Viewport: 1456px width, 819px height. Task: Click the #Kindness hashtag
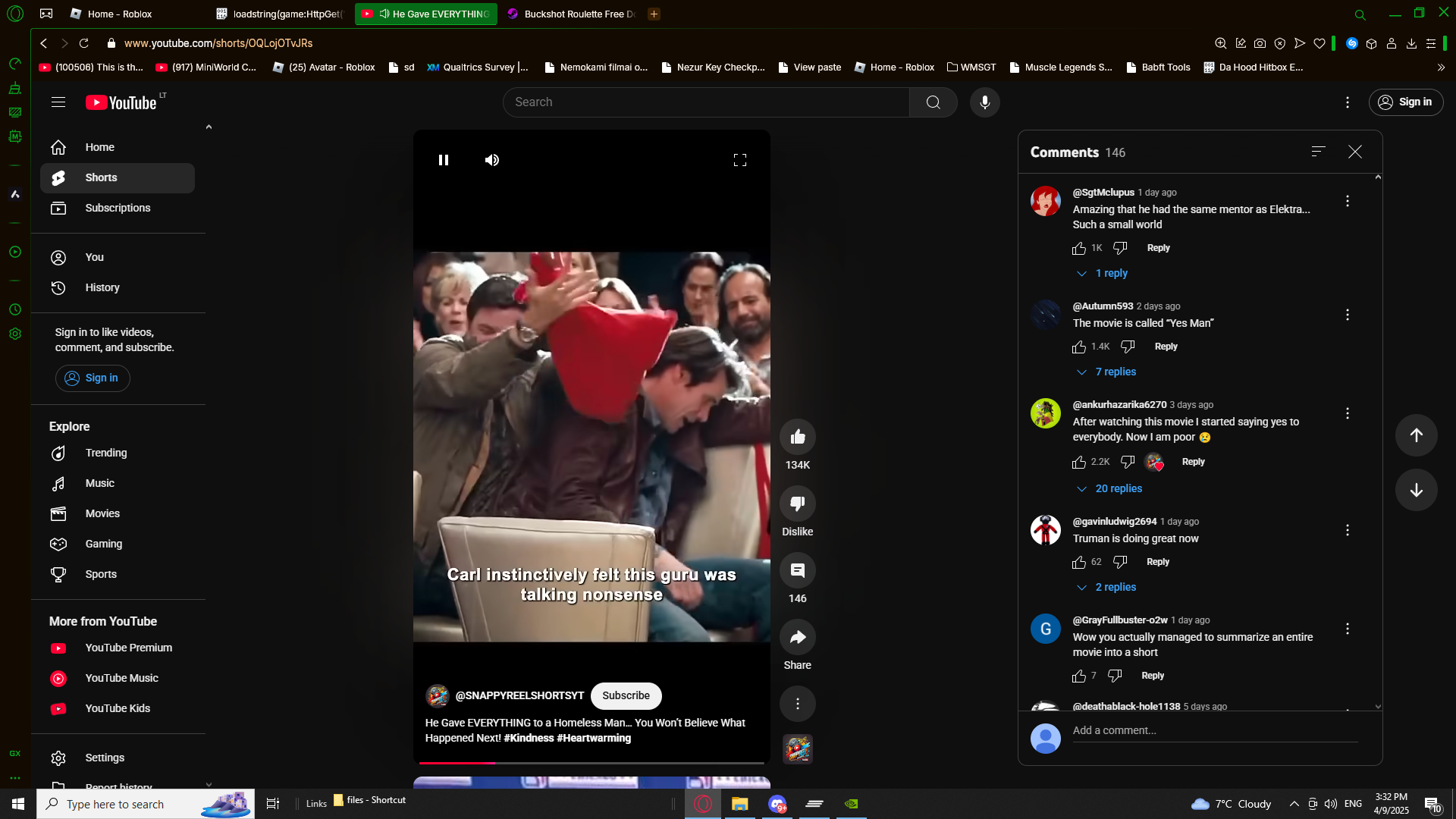click(529, 739)
